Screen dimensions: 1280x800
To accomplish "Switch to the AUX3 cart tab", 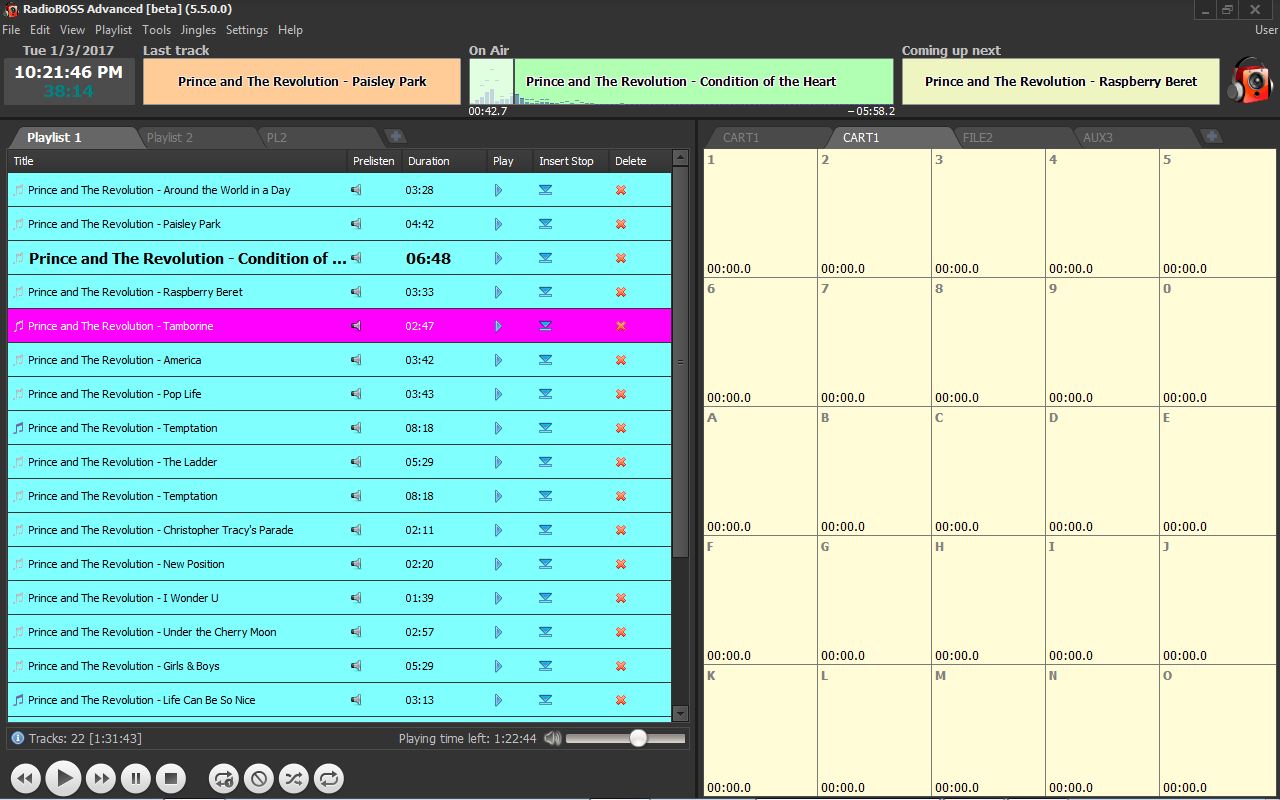I will 1098,137.
